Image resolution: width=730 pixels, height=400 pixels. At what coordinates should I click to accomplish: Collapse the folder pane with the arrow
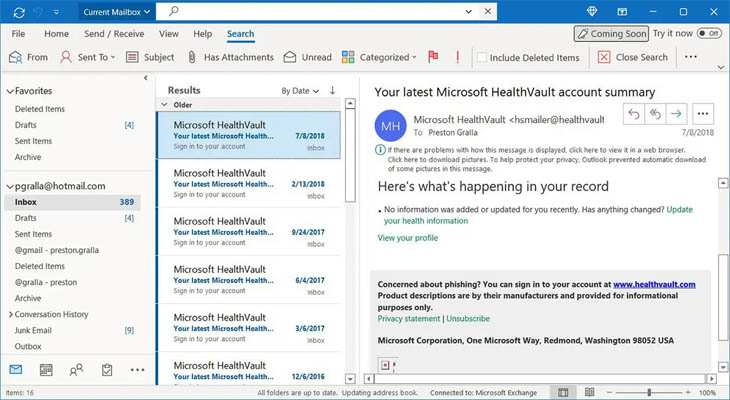146,78
